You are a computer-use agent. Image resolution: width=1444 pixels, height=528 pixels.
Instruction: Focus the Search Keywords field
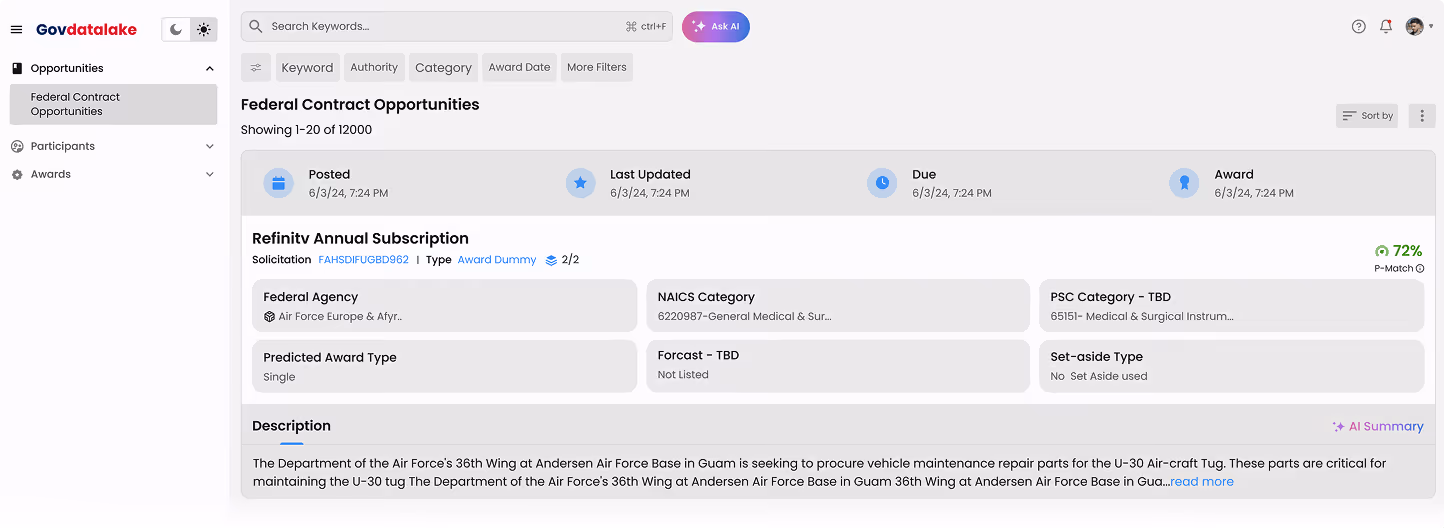[x=457, y=26]
